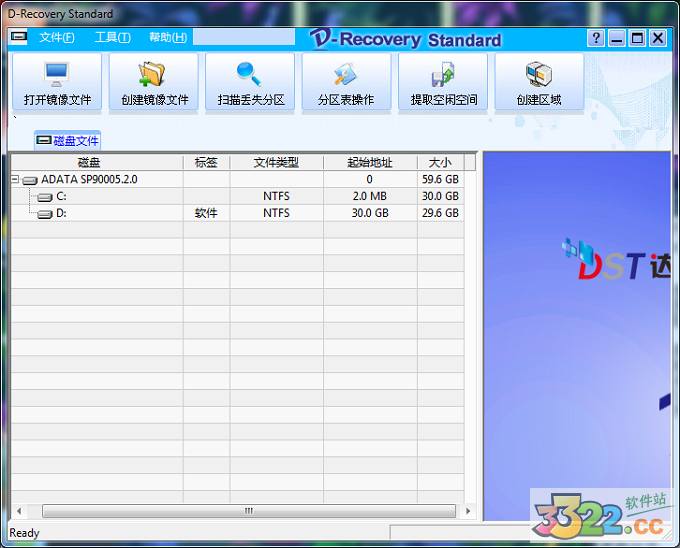The height and width of the screenshot is (548, 680).
Task: Switch to the 磁盘文件 tab
Action: tap(68, 140)
